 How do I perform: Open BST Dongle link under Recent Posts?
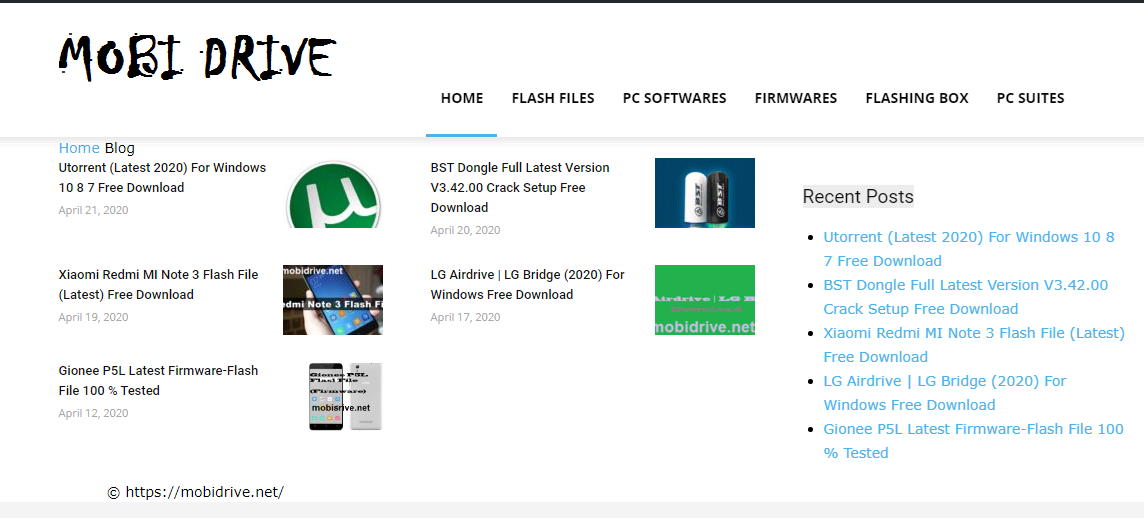pyautogui.click(x=966, y=297)
